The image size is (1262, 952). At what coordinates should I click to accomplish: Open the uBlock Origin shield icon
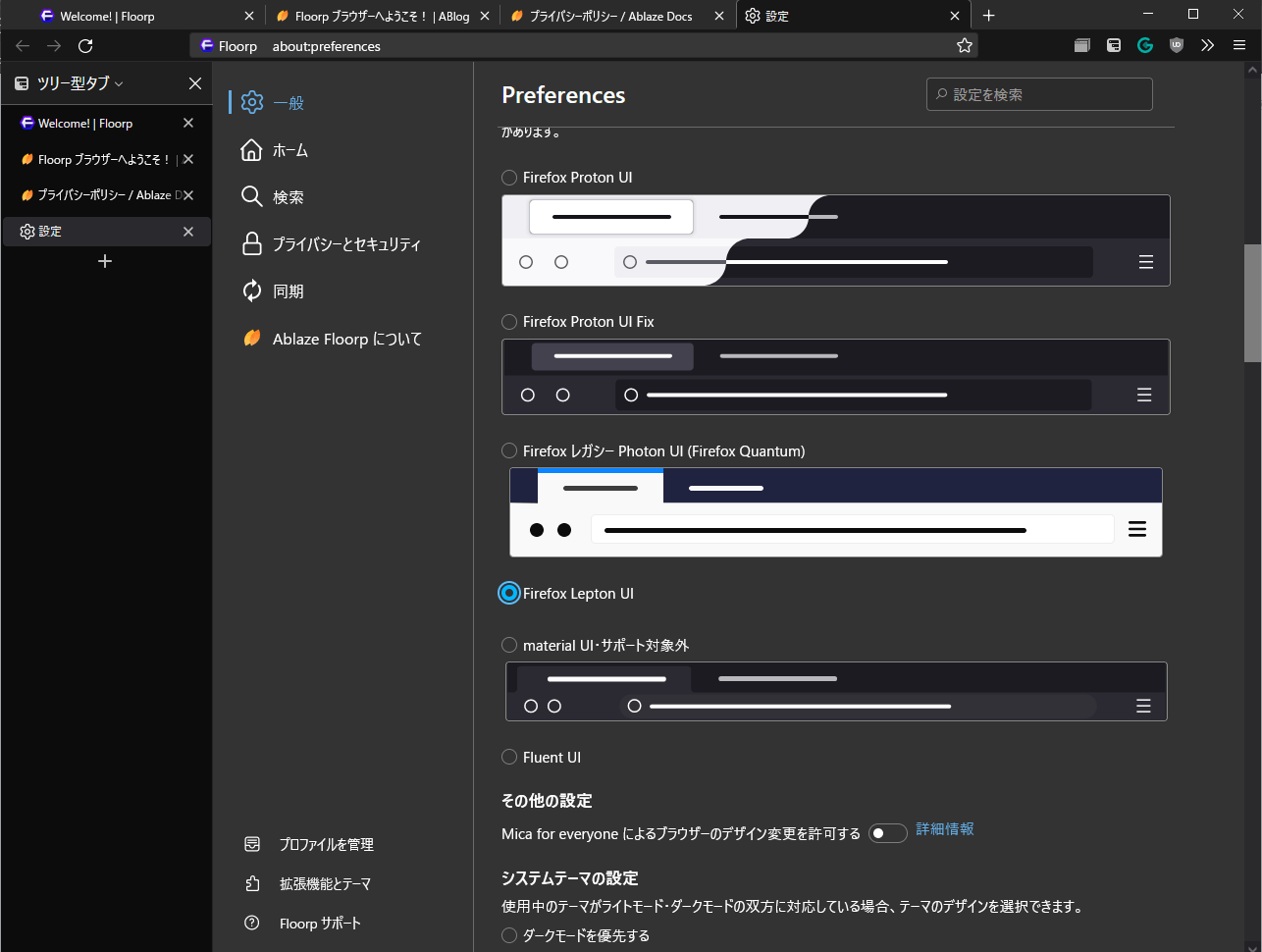[x=1177, y=45]
